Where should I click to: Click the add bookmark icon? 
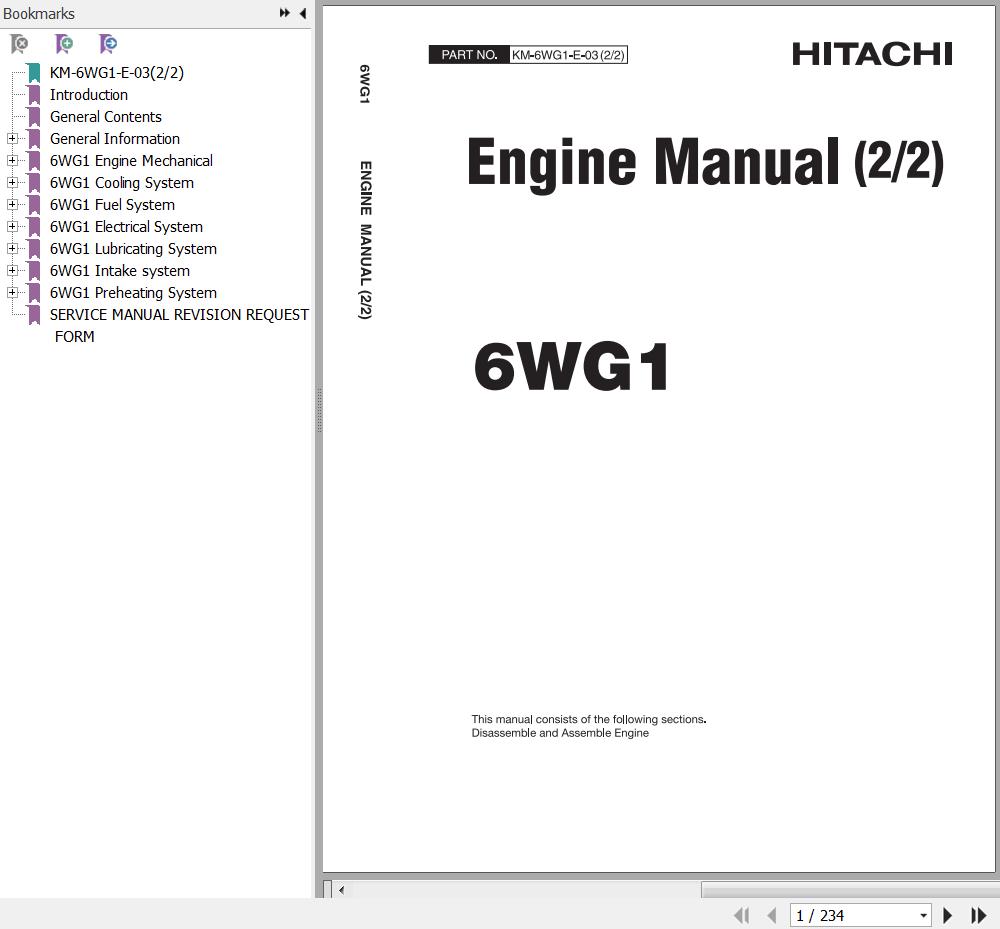point(64,44)
